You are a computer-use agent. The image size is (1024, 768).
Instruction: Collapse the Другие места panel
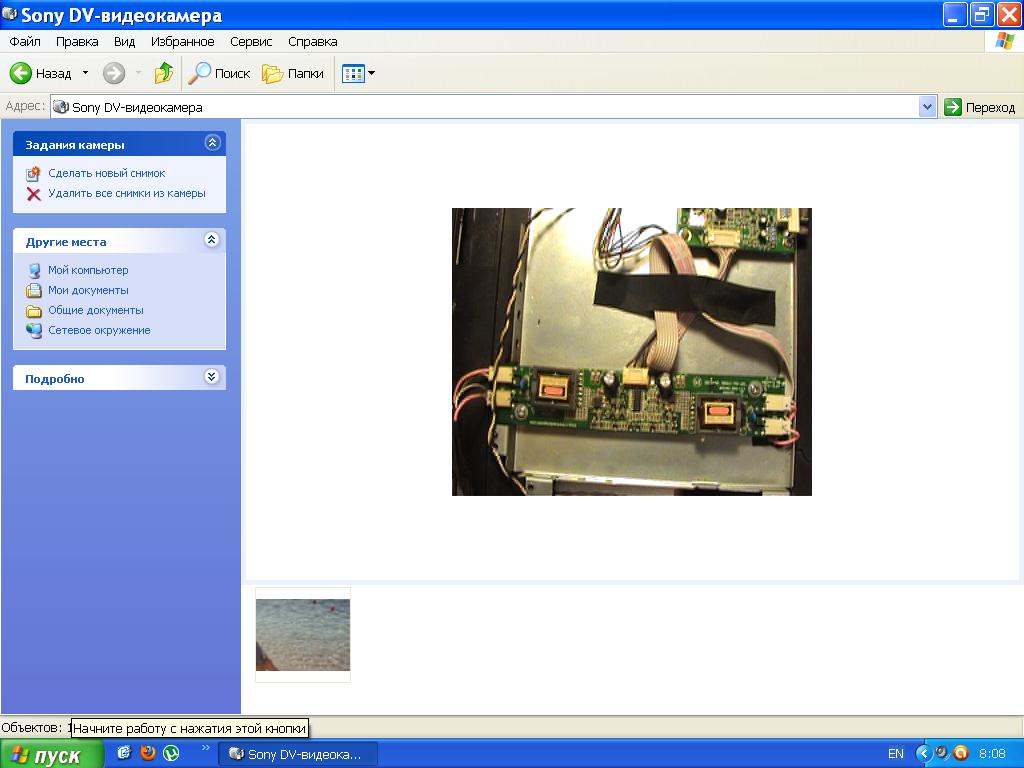pos(211,240)
